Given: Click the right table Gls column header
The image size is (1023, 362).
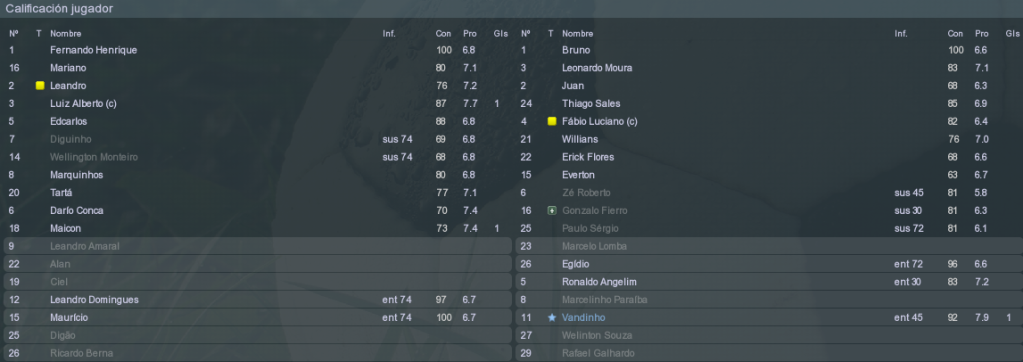Looking at the screenshot, I should pos(1012,33).
